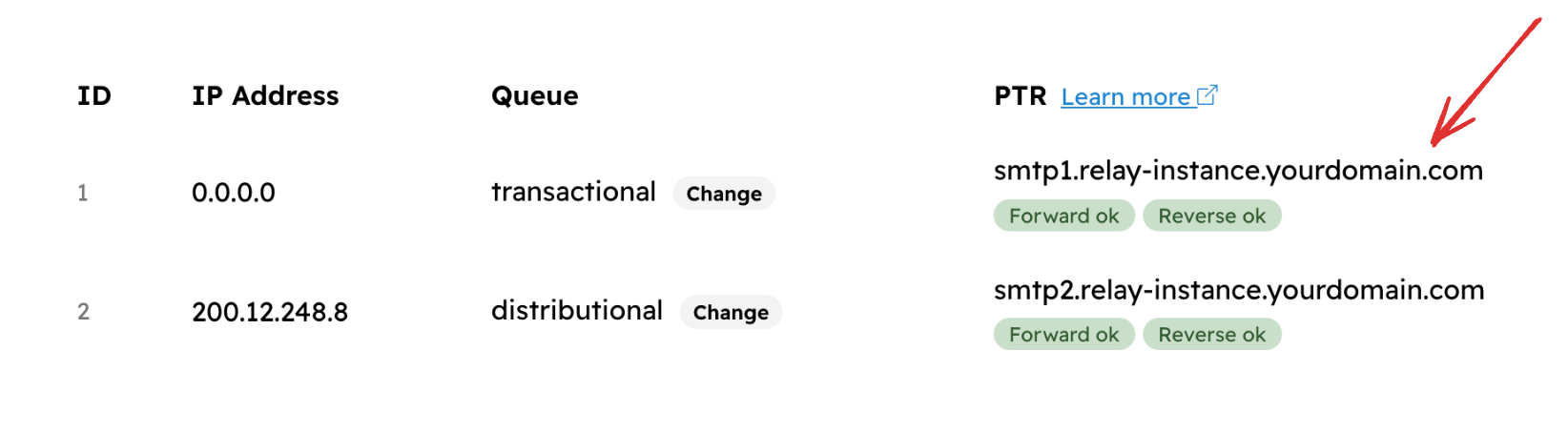Viewport: 1568px width, 433px height.
Task: Open the PTR Learn more link
Action: tap(1125, 97)
